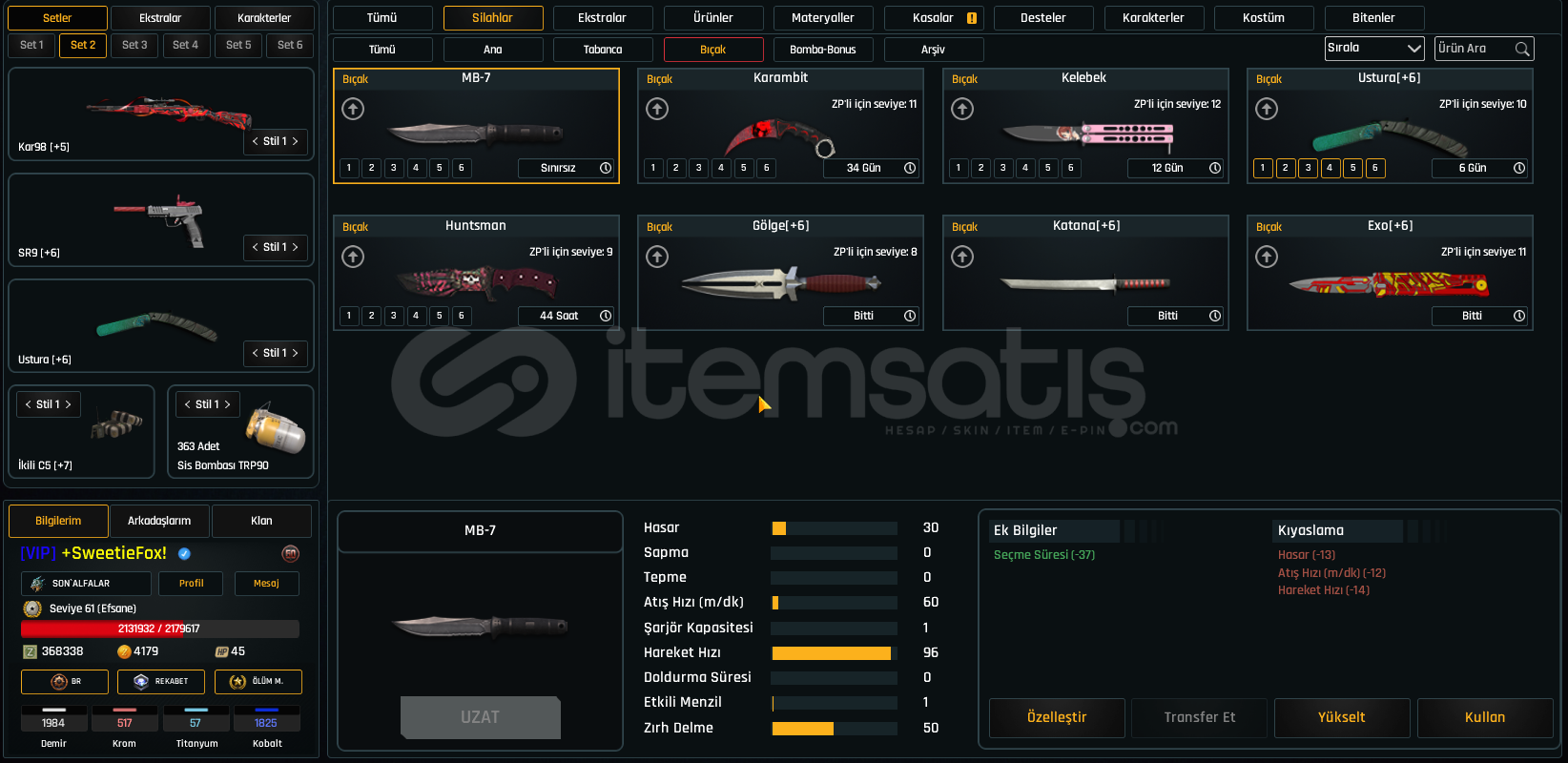This screenshot has height=763, width=1568.
Task: Click the upgrade arrow icon on the Karambit card
Action: 657,110
